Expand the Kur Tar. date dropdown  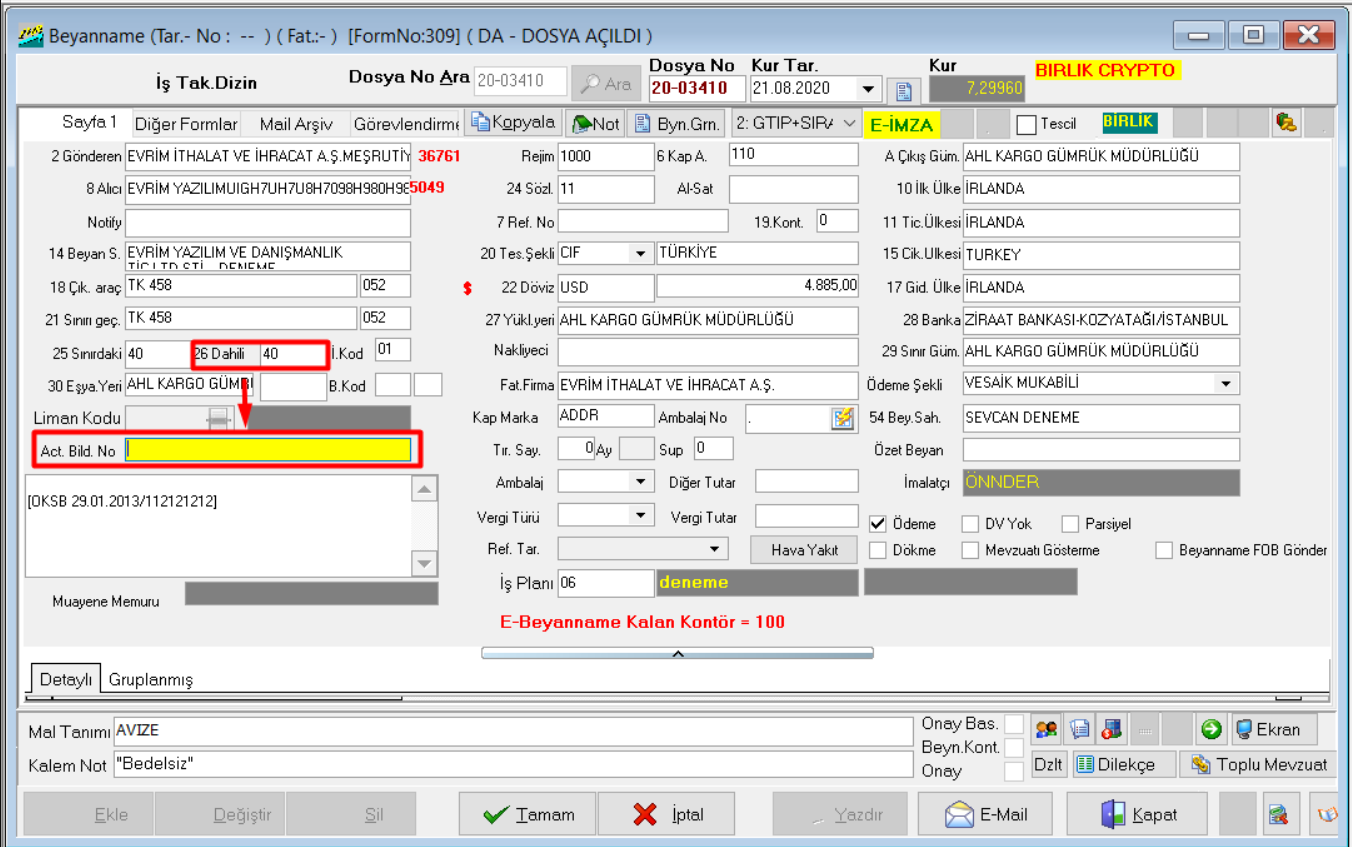coord(869,89)
